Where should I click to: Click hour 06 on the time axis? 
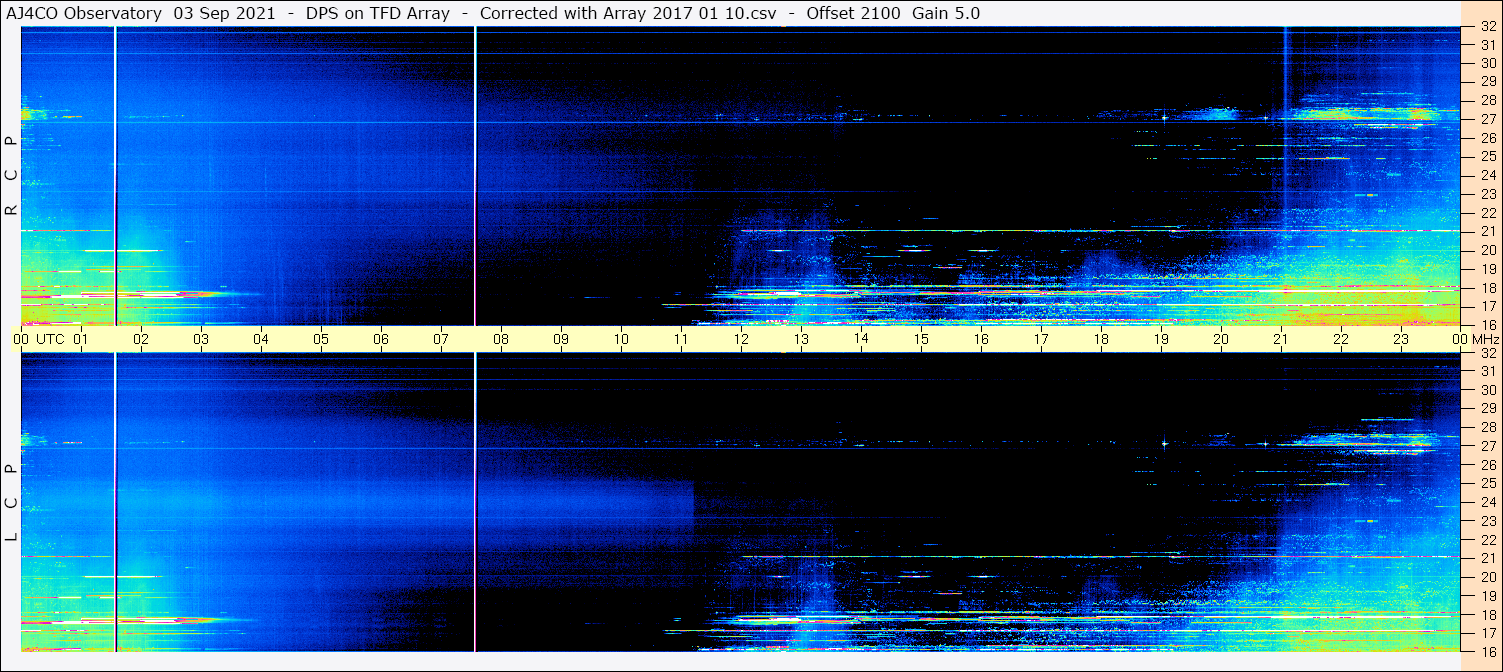tap(381, 339)
